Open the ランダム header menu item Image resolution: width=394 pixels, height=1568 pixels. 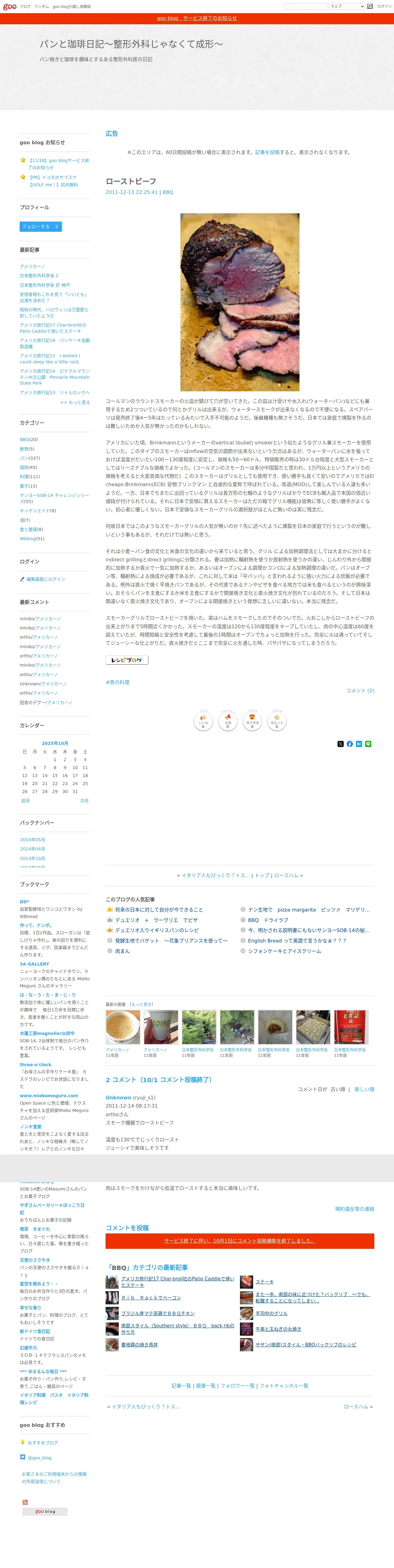[x=41, y=7]
